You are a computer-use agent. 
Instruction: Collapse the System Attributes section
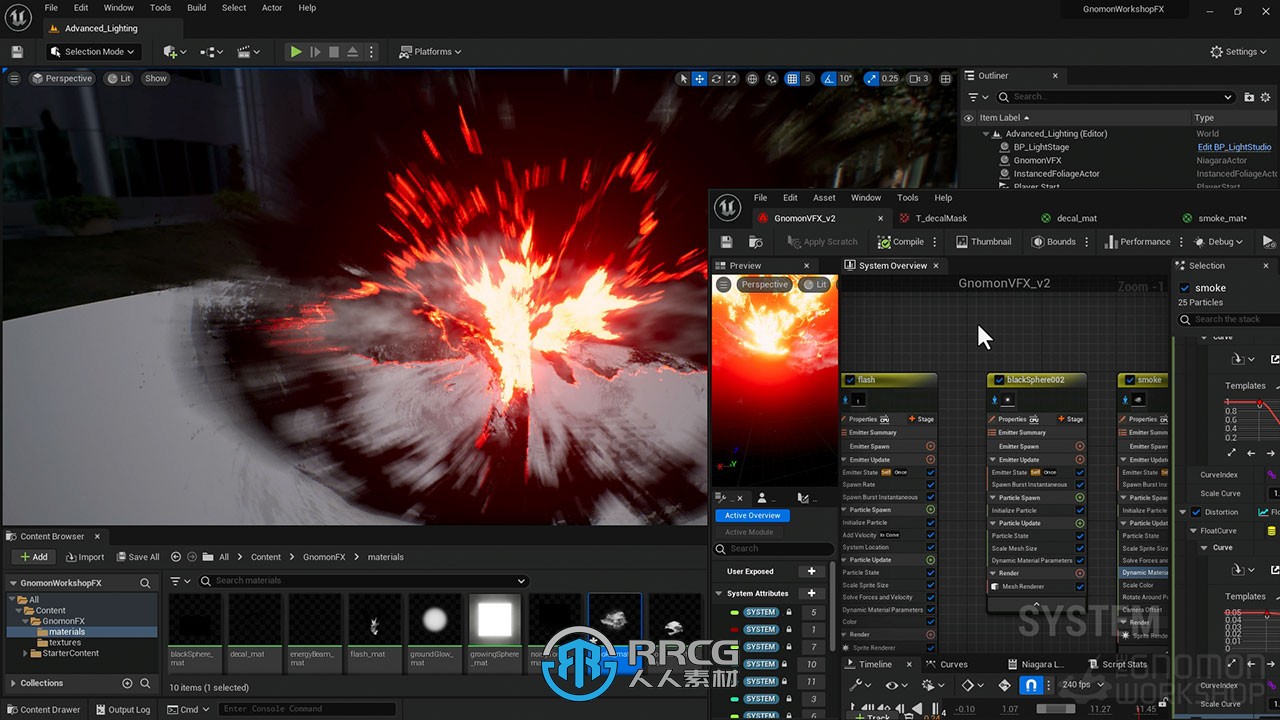pyautogui.click(x=719, y=593)
